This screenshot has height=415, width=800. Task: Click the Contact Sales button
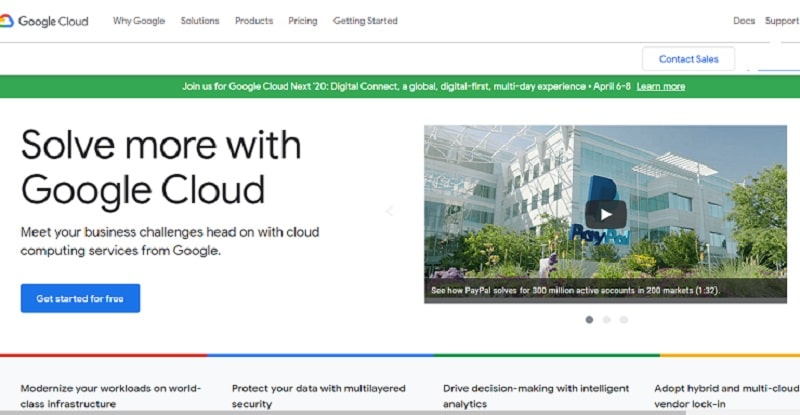(688, 59)
